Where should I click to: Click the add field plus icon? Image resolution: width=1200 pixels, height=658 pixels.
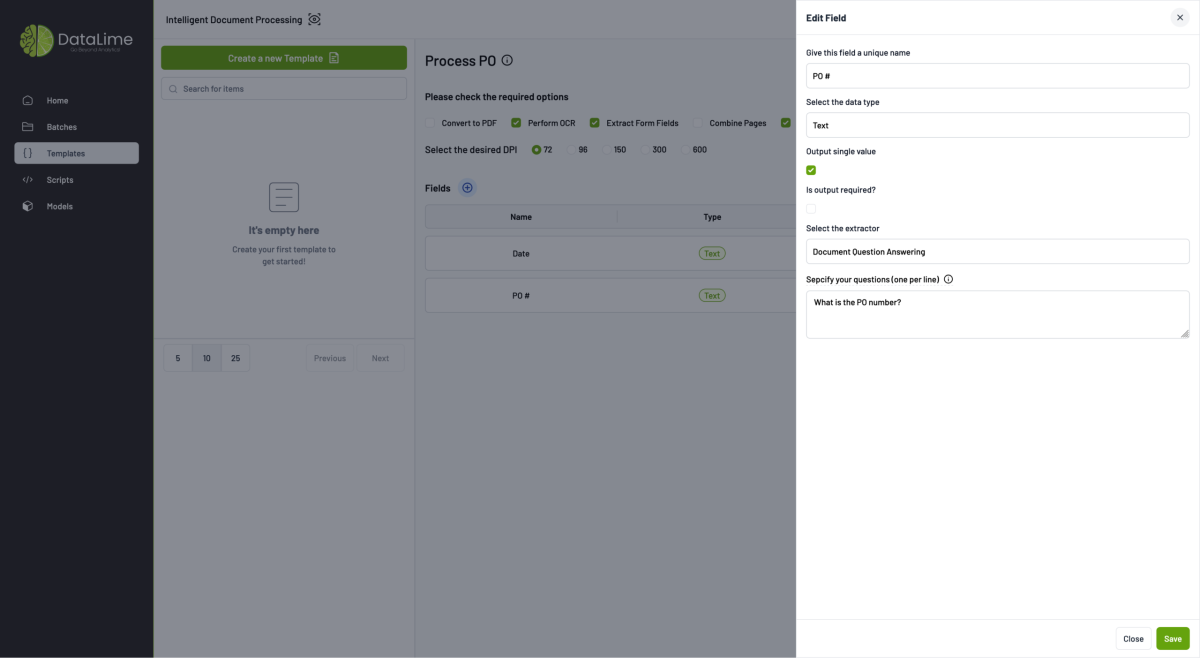click(467, 188)
